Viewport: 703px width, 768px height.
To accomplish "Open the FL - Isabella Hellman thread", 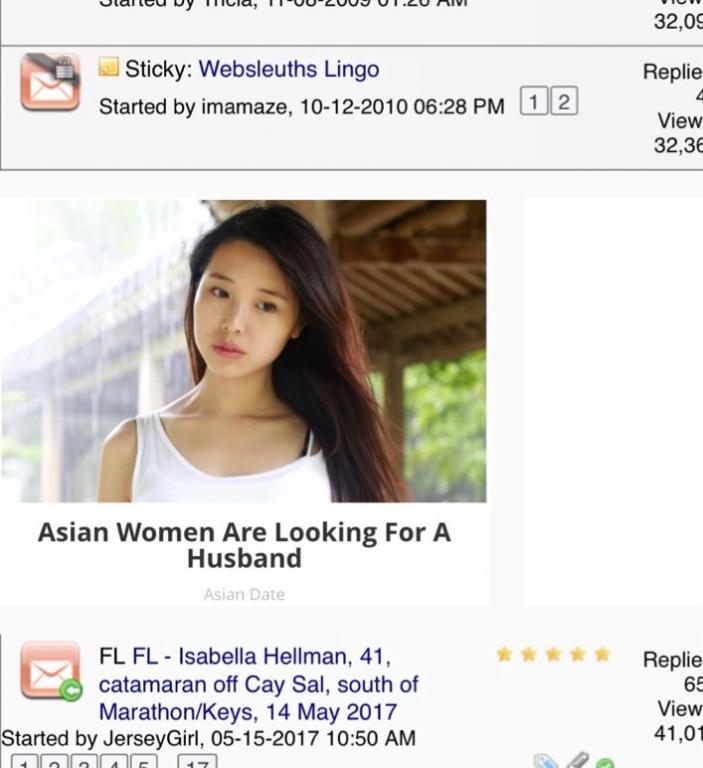I will click(259, 684).
